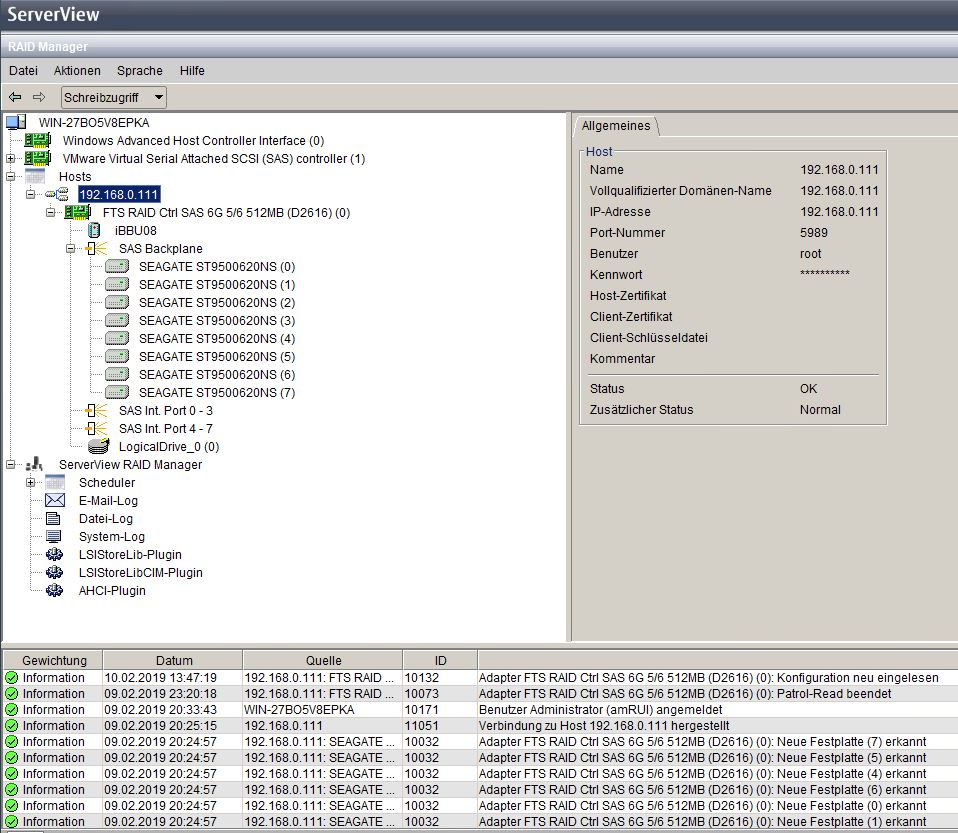Click the SEAGATE ST9500620NS (3) disk icon
Image resolution: width=958 pixels, height=833 pixels.
coord(117,321)
